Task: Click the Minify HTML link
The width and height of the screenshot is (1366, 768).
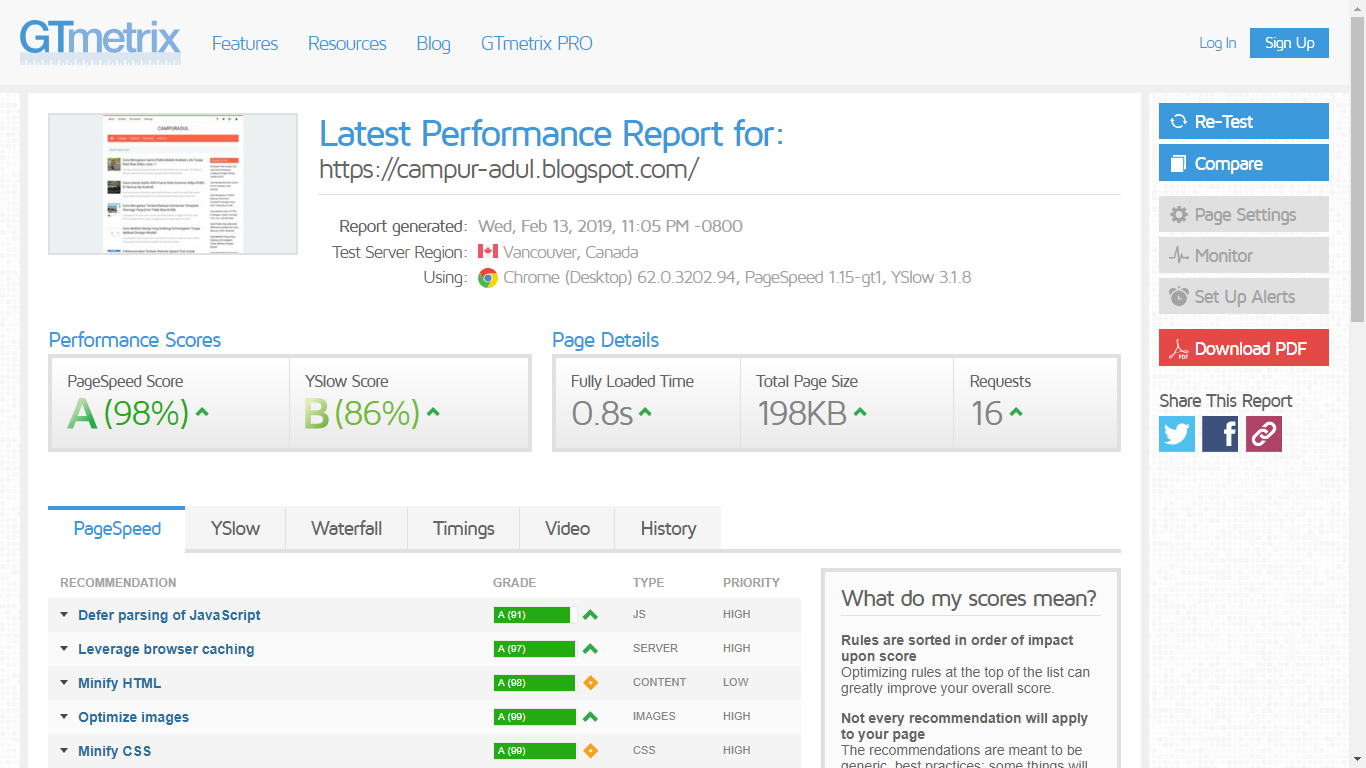Action: click(119, 683)
